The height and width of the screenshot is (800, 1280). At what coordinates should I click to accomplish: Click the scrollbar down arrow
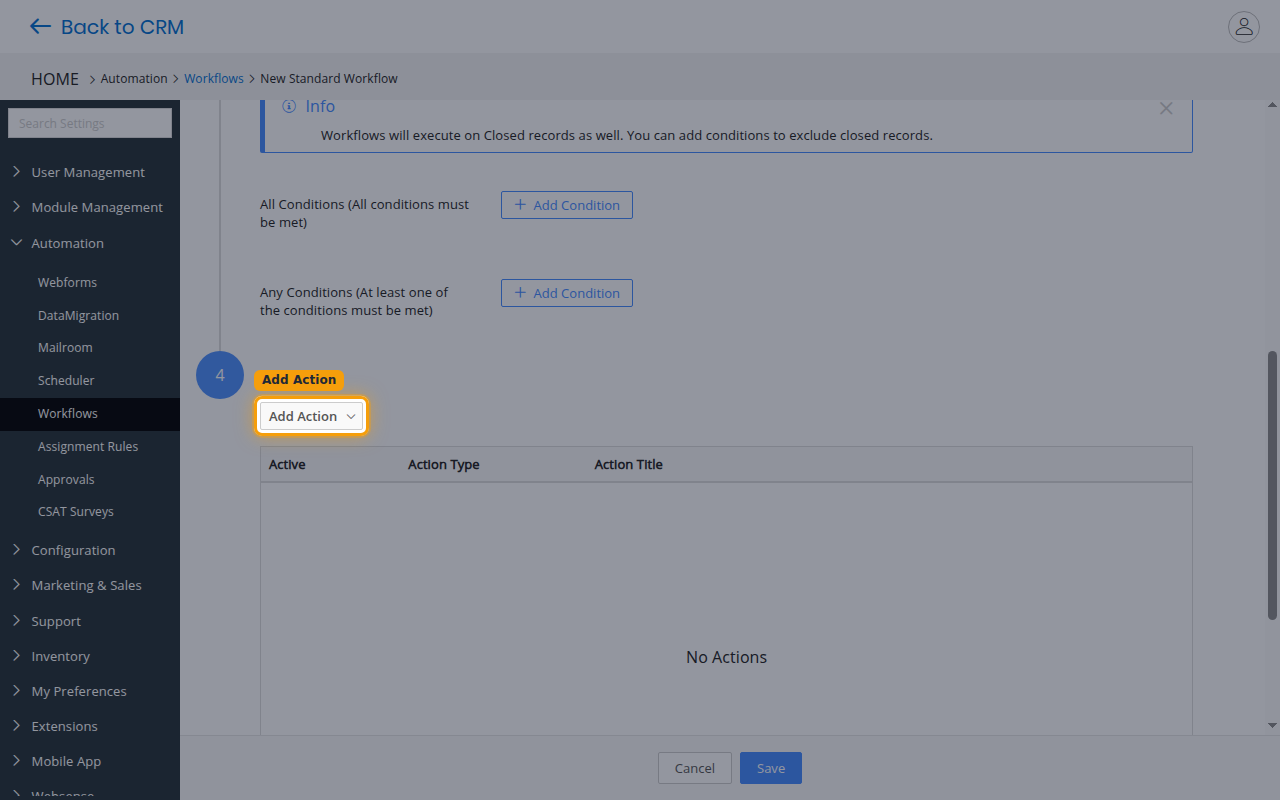point(1272,725)
